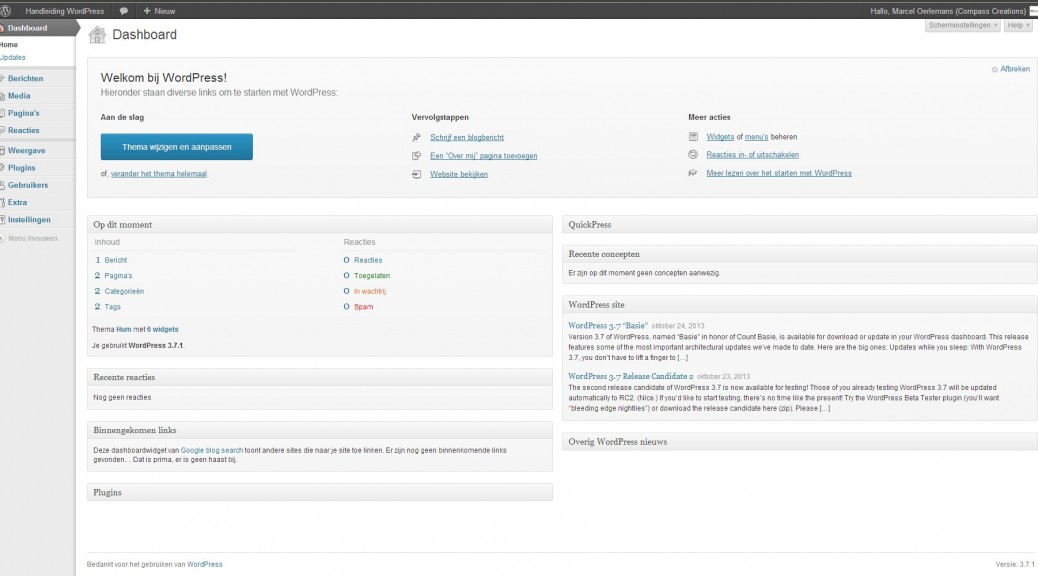Click the Dashboard house icon beside the title

click(97, 34)
